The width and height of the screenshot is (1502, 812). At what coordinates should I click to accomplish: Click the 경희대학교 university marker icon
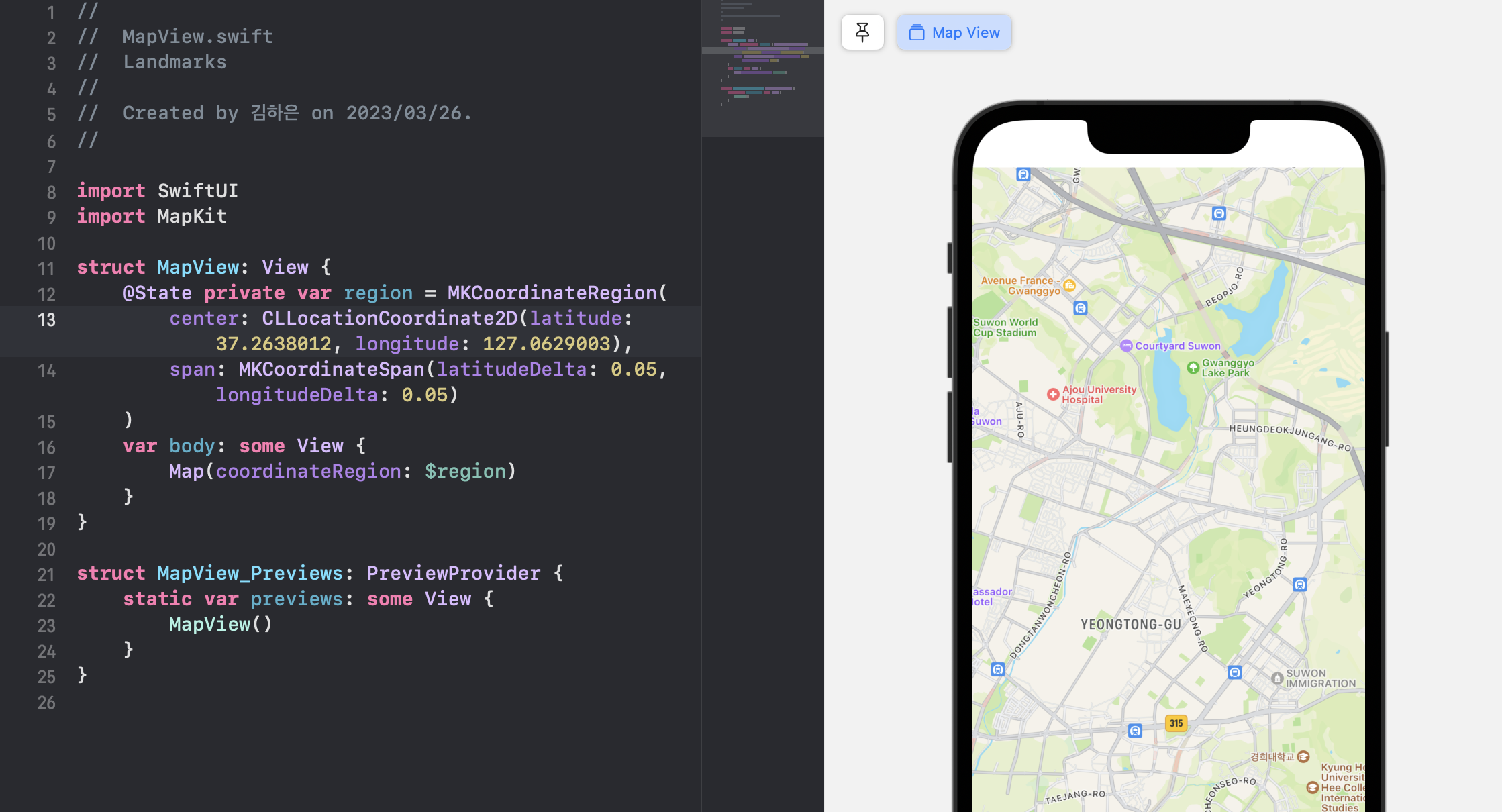click(x=1303, y=756)
